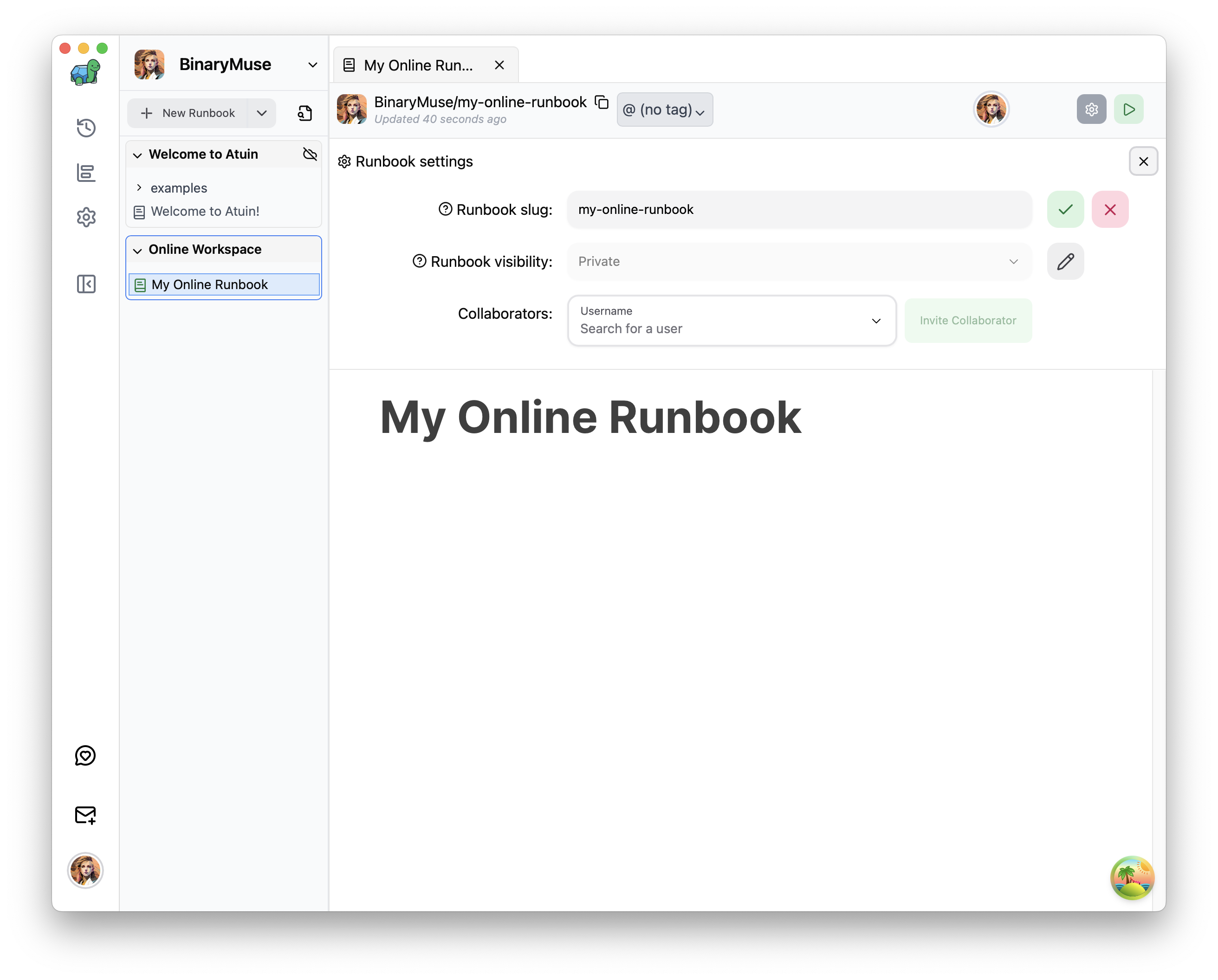Create a runbook with New Runbook button
Image resolution: width=1218 pixels, height=980 pixels.
[x=189, y=113]
